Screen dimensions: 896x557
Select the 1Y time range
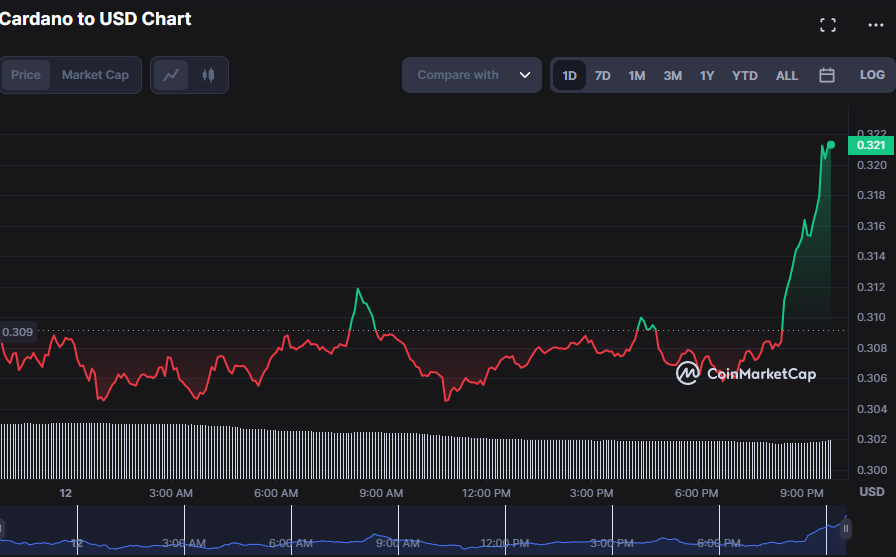click(707, 75)
